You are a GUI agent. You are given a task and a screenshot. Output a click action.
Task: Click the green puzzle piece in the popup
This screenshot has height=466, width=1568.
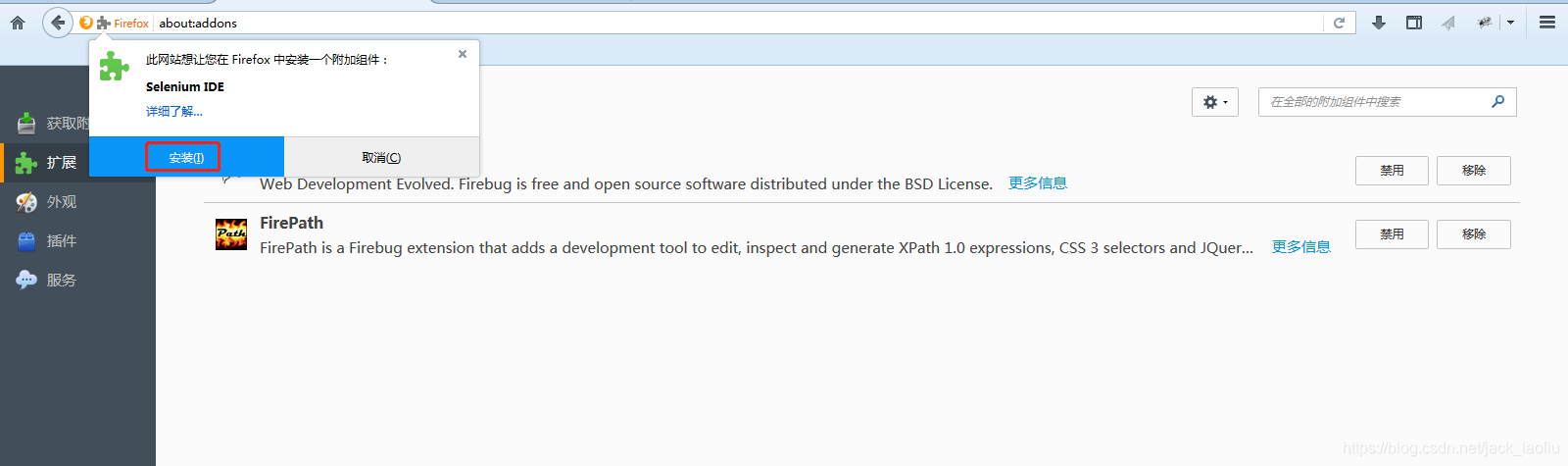(x=115, y=66)
